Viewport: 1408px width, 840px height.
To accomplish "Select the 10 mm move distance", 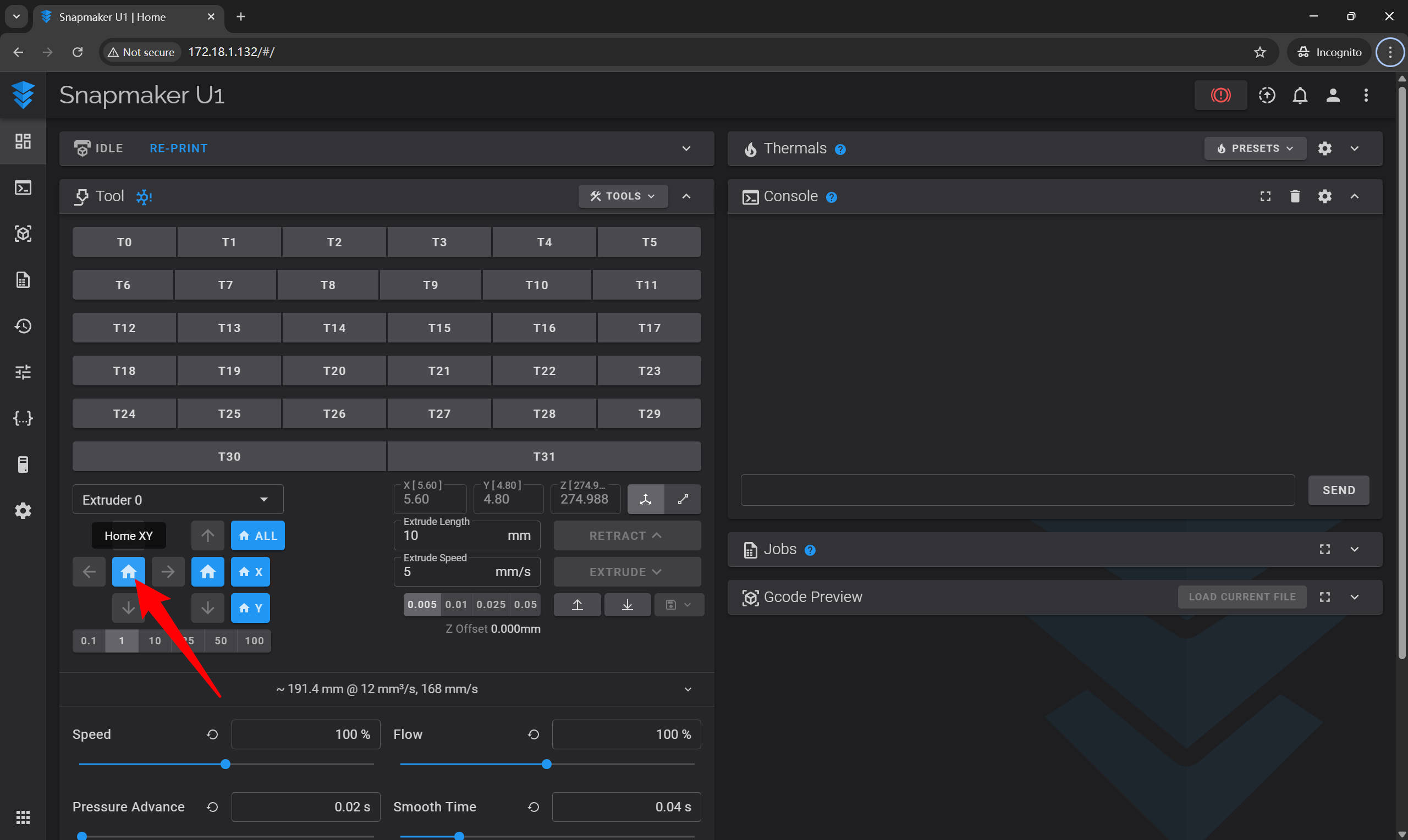I will (x=155, y=641).
